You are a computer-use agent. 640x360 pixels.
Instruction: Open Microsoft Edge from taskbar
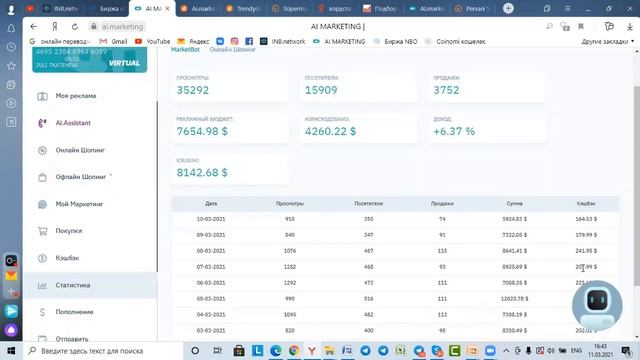(x=276, y=351)
